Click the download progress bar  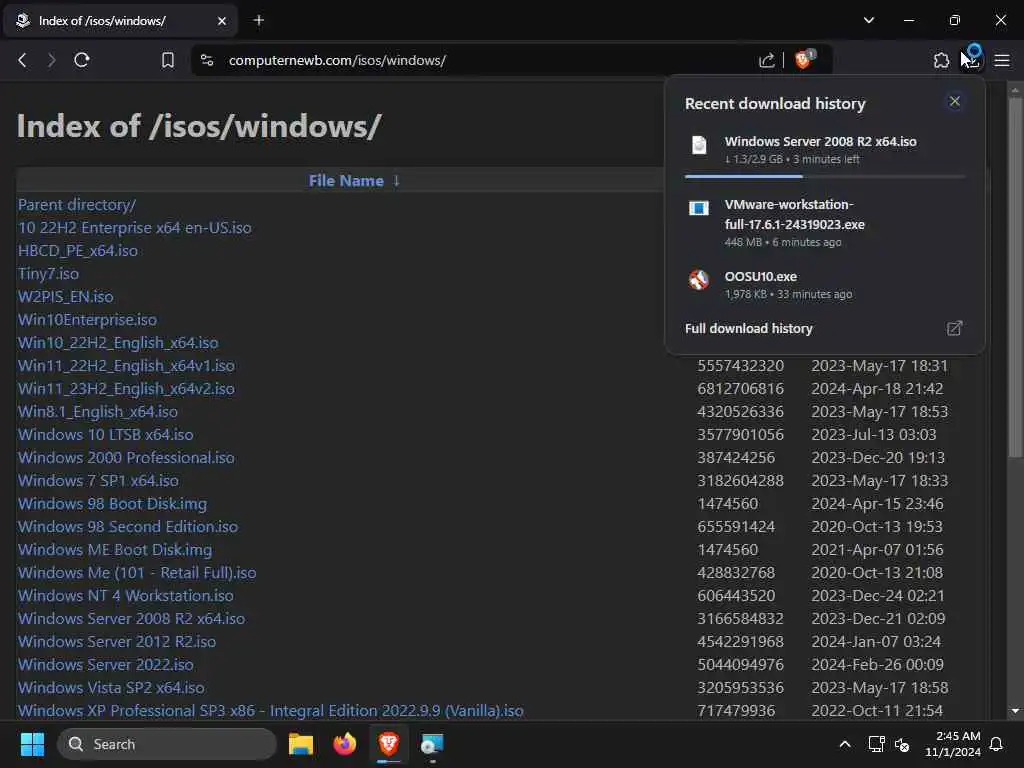coord(825,176)
